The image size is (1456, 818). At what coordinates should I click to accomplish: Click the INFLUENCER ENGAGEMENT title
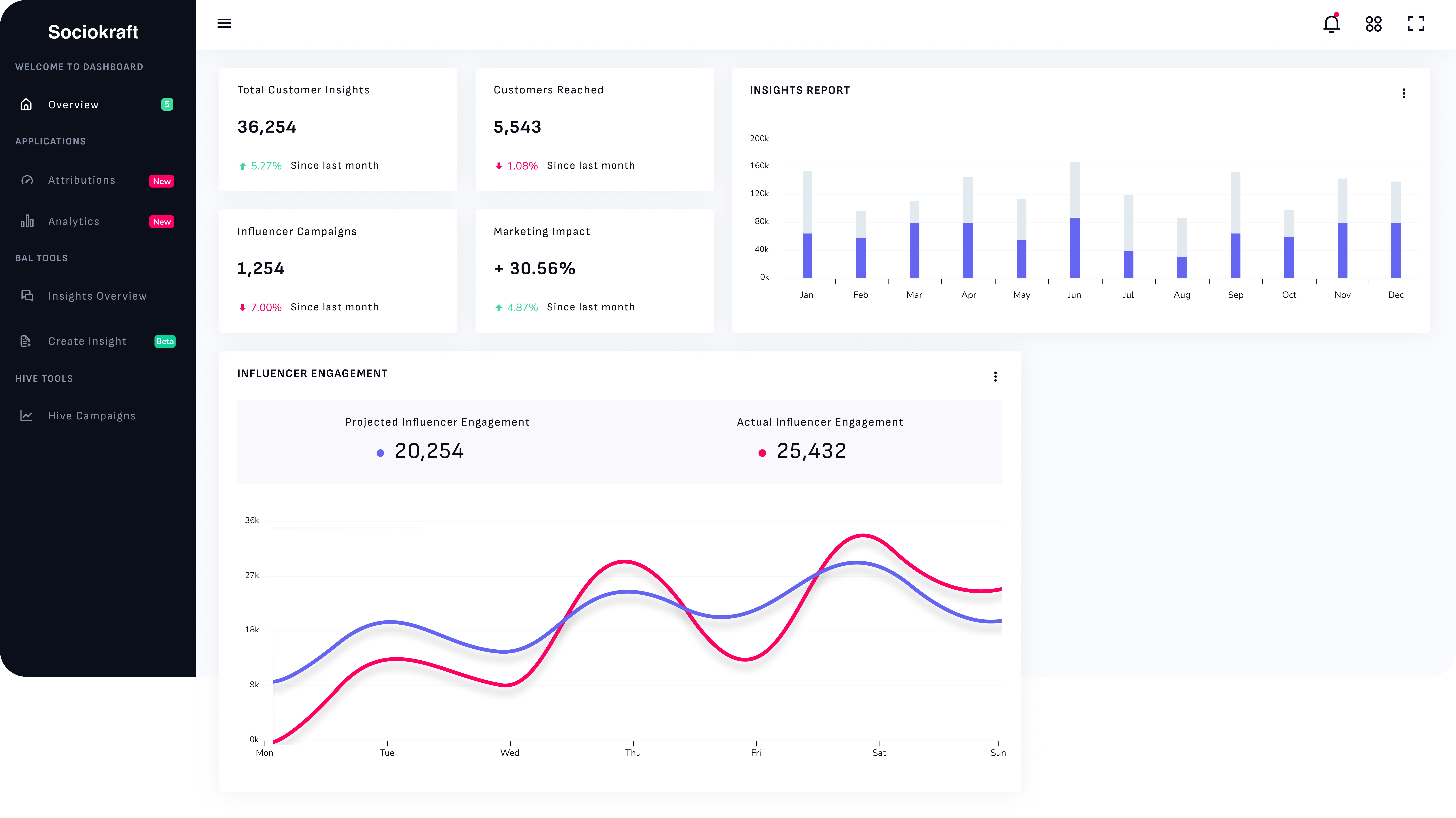click(x=313, y=373)
